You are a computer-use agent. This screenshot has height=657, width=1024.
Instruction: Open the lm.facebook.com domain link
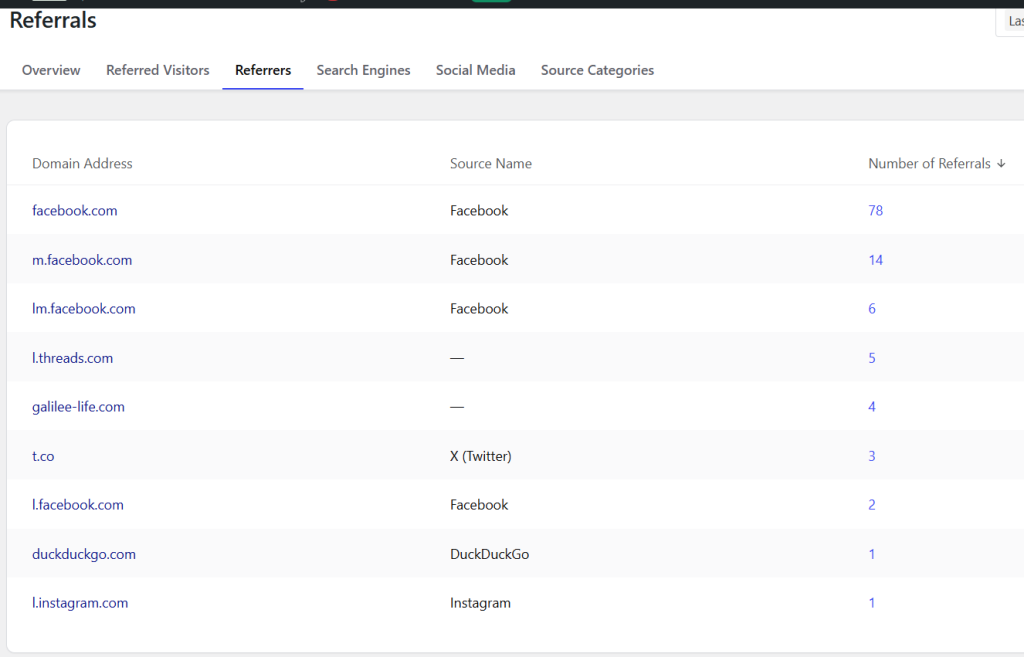pos(84,308)
